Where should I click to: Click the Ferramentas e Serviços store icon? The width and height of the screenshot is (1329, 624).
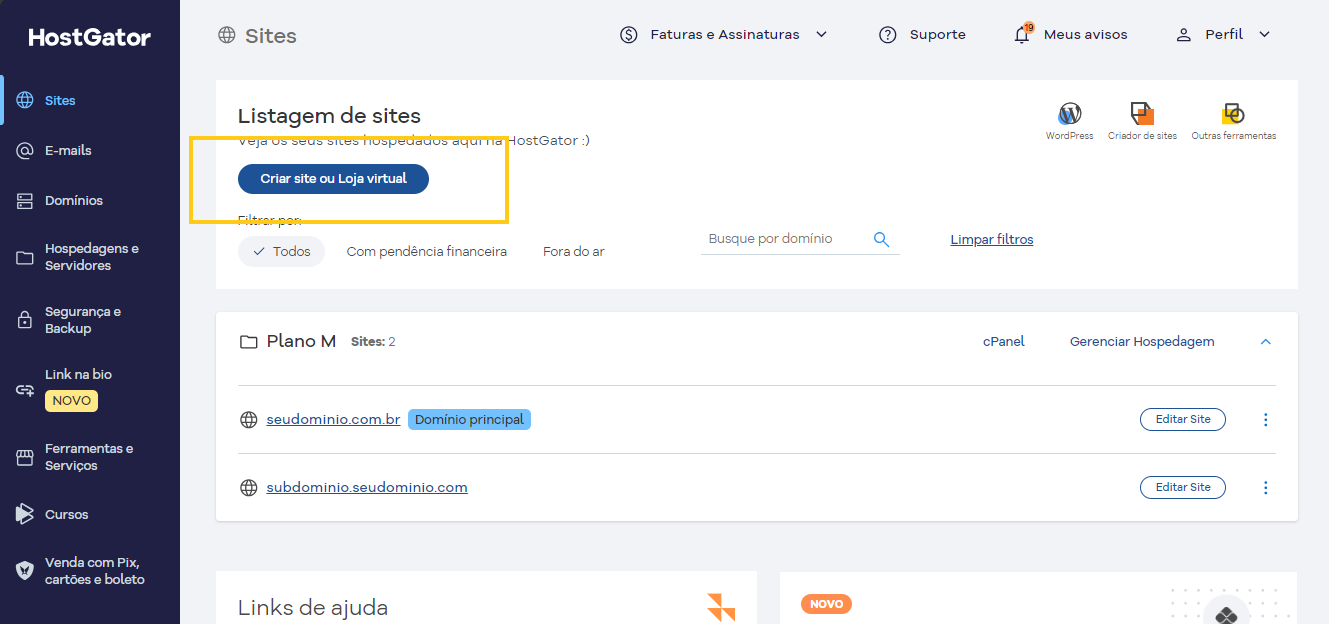click(25, 457)
